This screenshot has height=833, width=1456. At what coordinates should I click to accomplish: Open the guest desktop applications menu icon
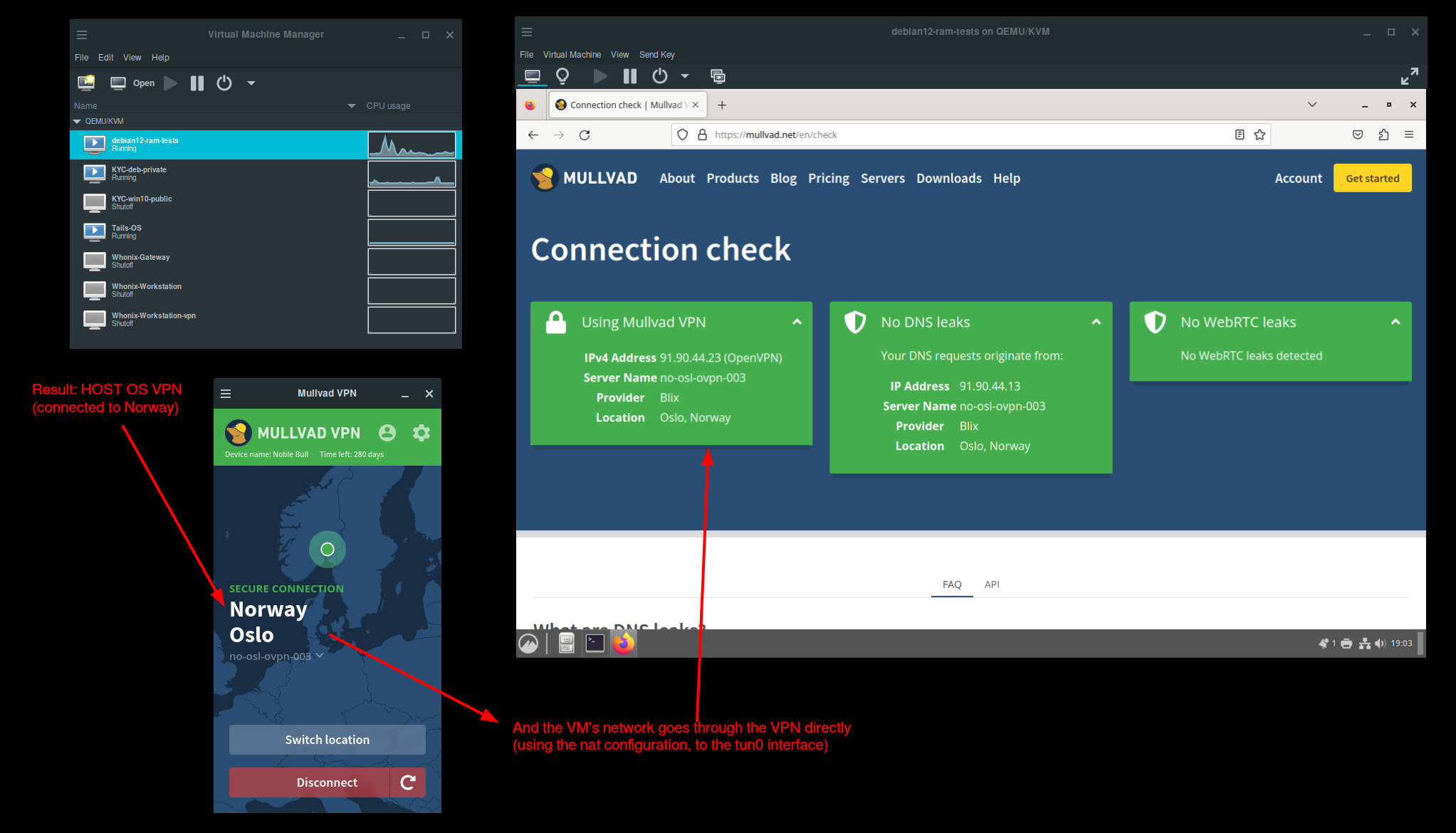528,644
